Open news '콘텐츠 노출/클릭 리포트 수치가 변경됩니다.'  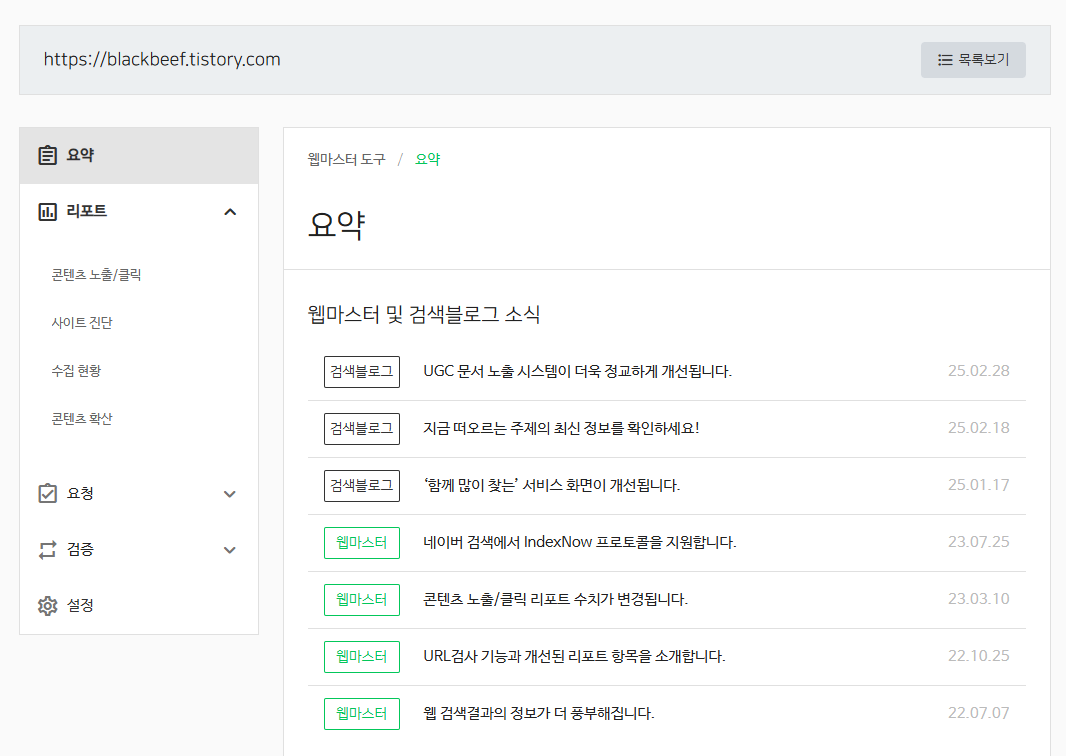coord(555,599)
